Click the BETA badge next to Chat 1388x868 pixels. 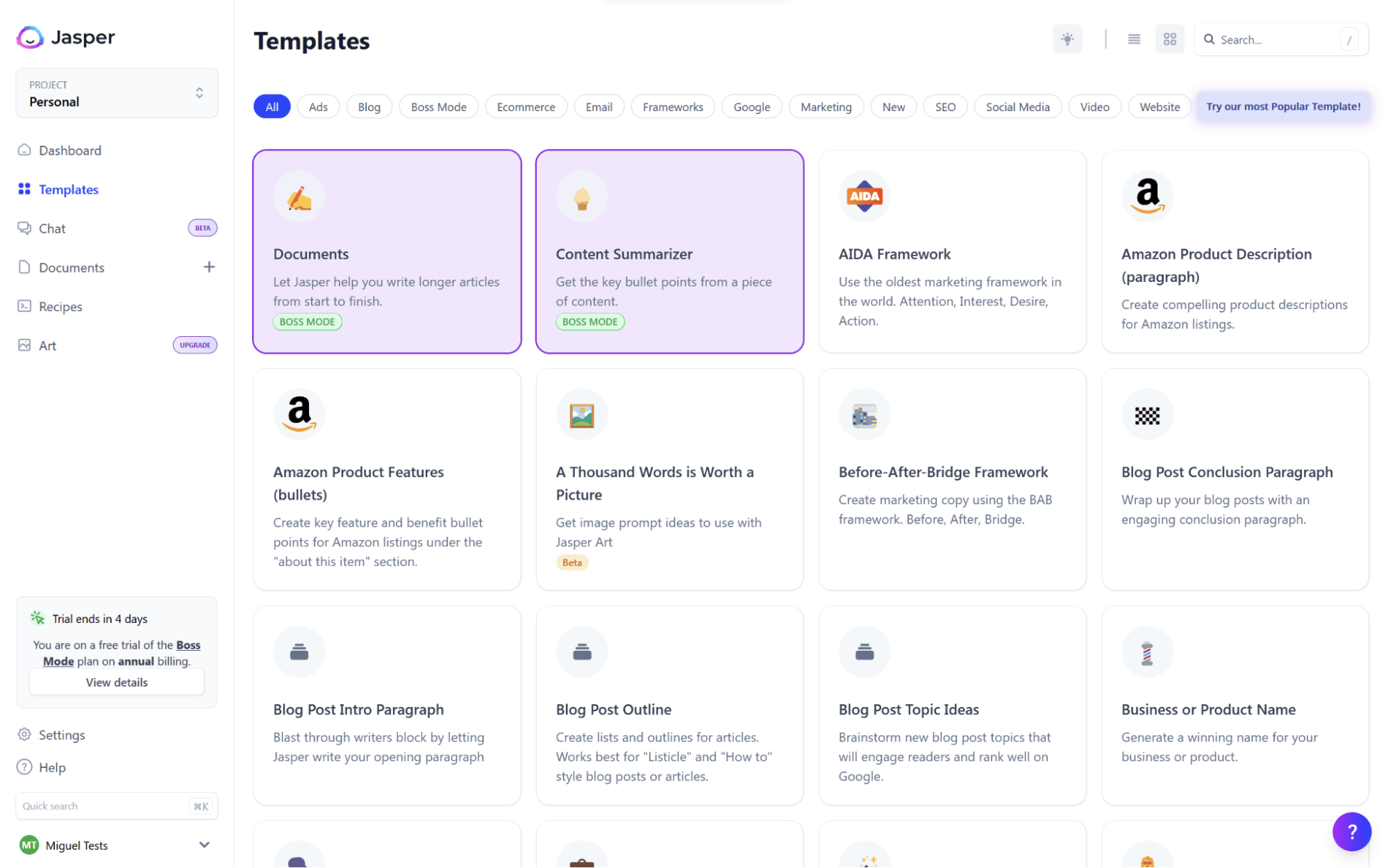coord(202,228)
